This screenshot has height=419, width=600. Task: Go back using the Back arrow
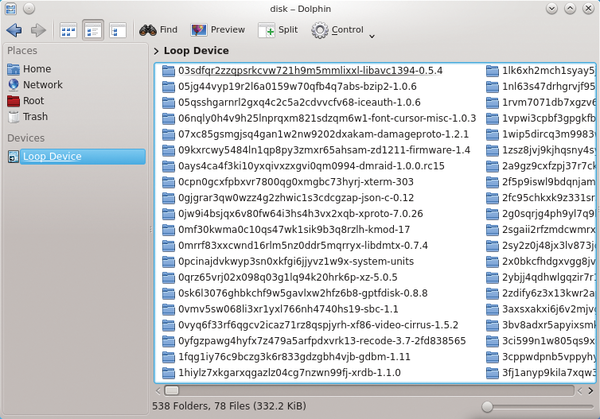pos(14,30)
